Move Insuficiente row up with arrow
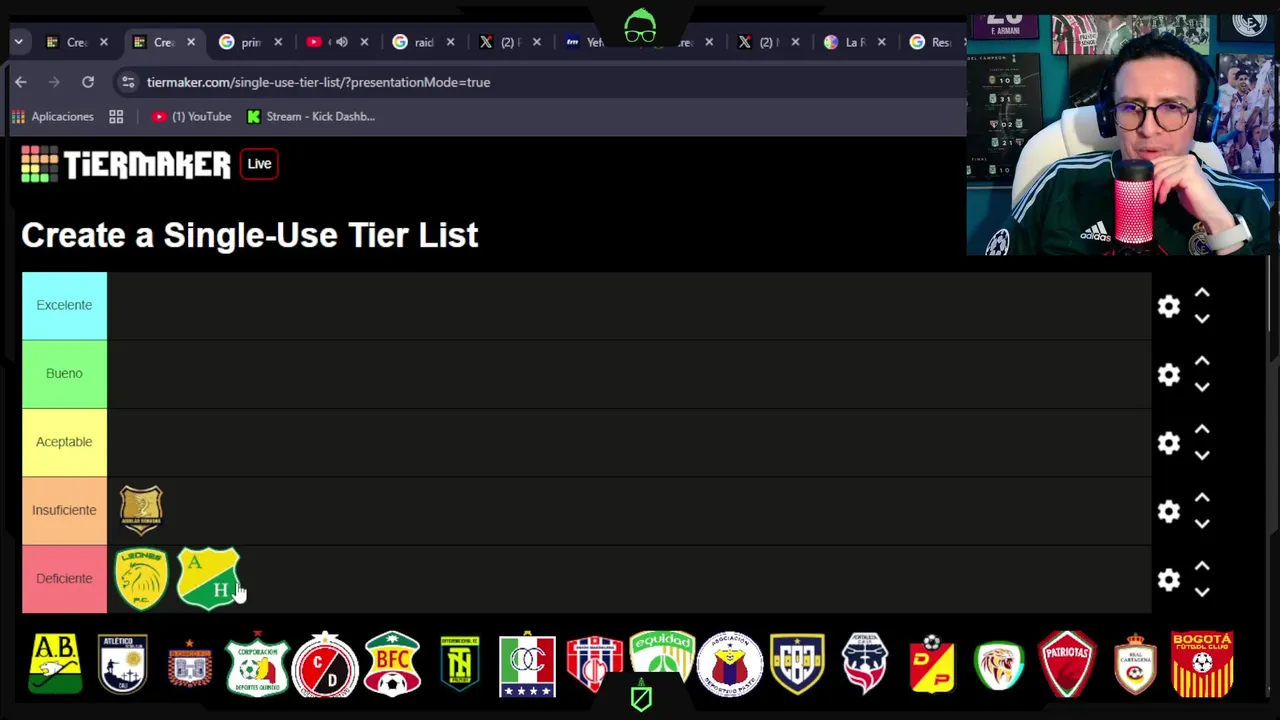 pyautogui.click(x=1202, y=497)
